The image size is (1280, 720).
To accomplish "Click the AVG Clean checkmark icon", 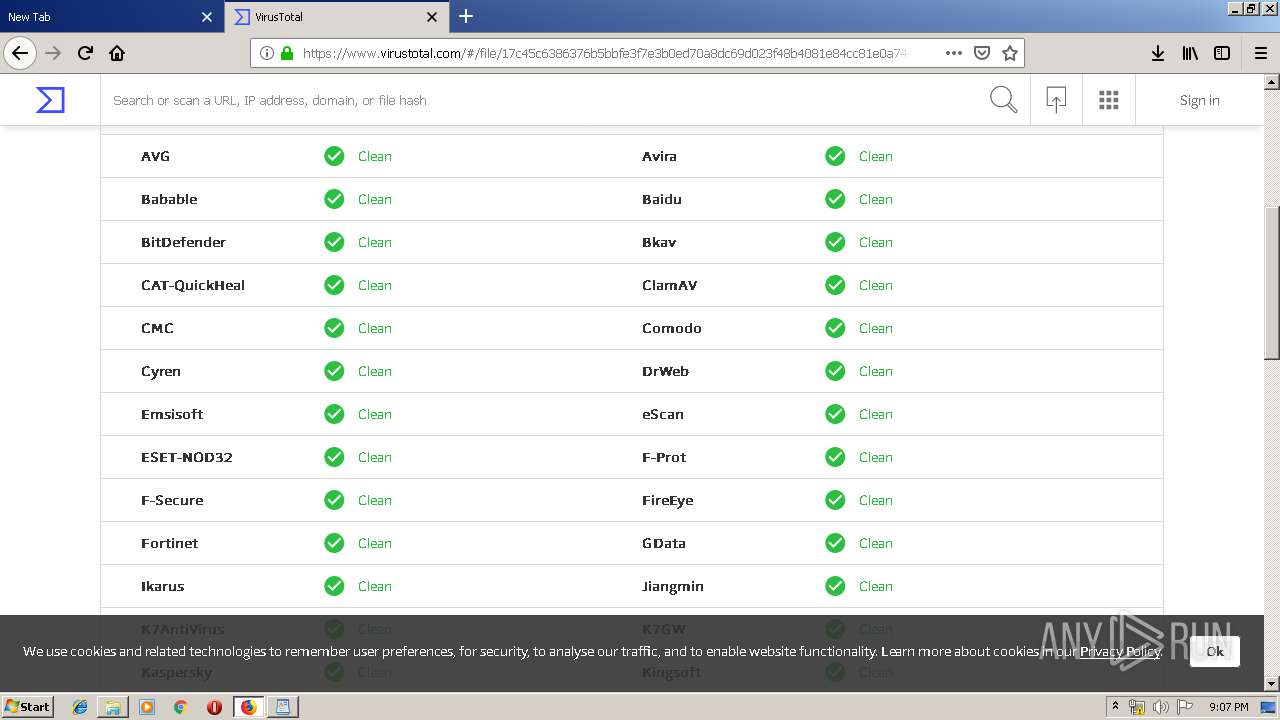I will tap(334, 156).
